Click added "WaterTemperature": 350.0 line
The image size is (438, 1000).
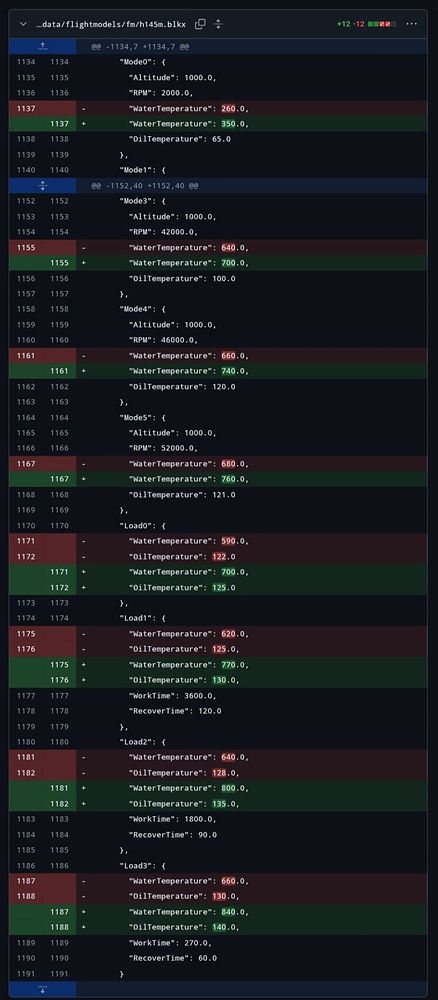(189, 124)
